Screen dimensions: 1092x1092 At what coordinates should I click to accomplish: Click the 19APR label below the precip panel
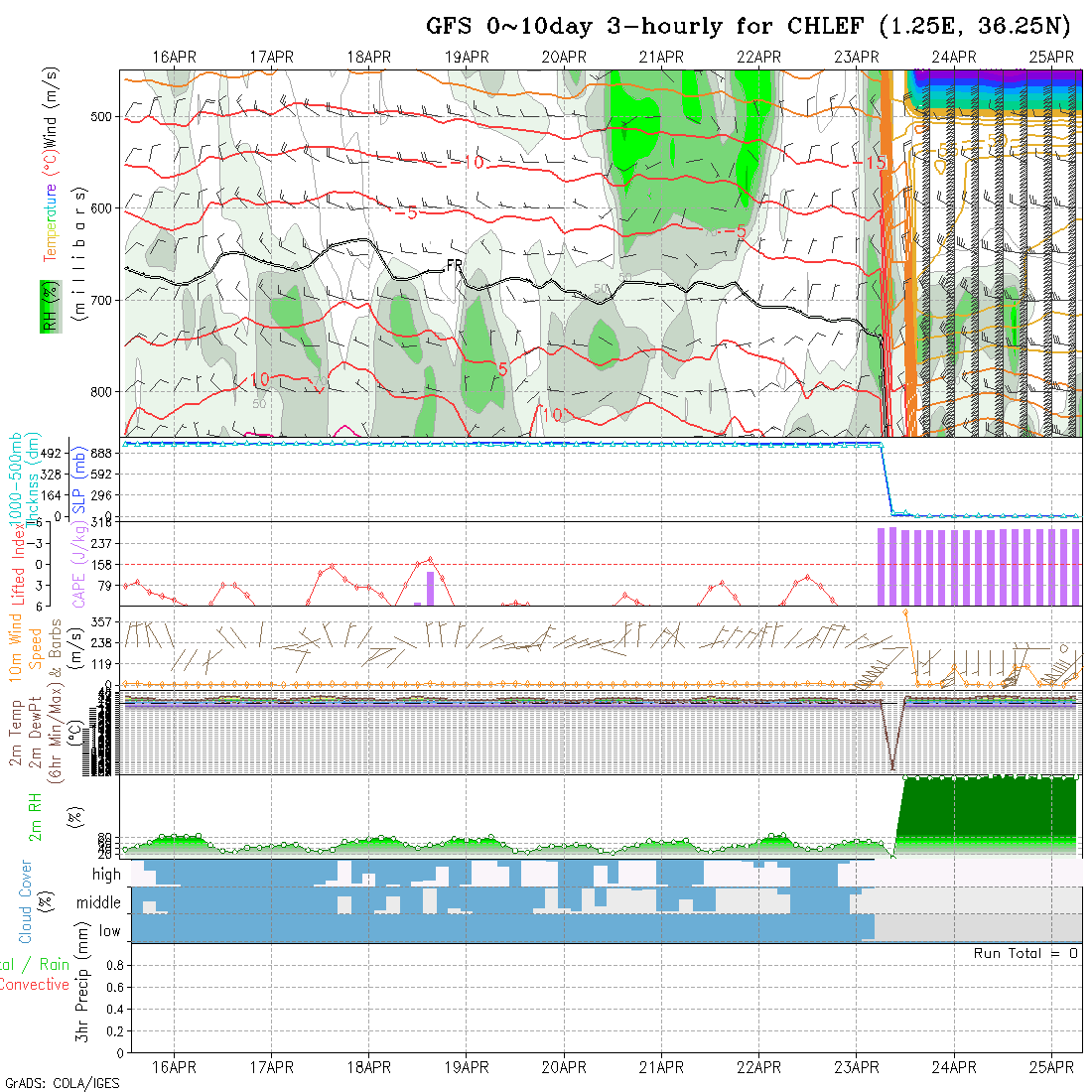(467, 1067)
